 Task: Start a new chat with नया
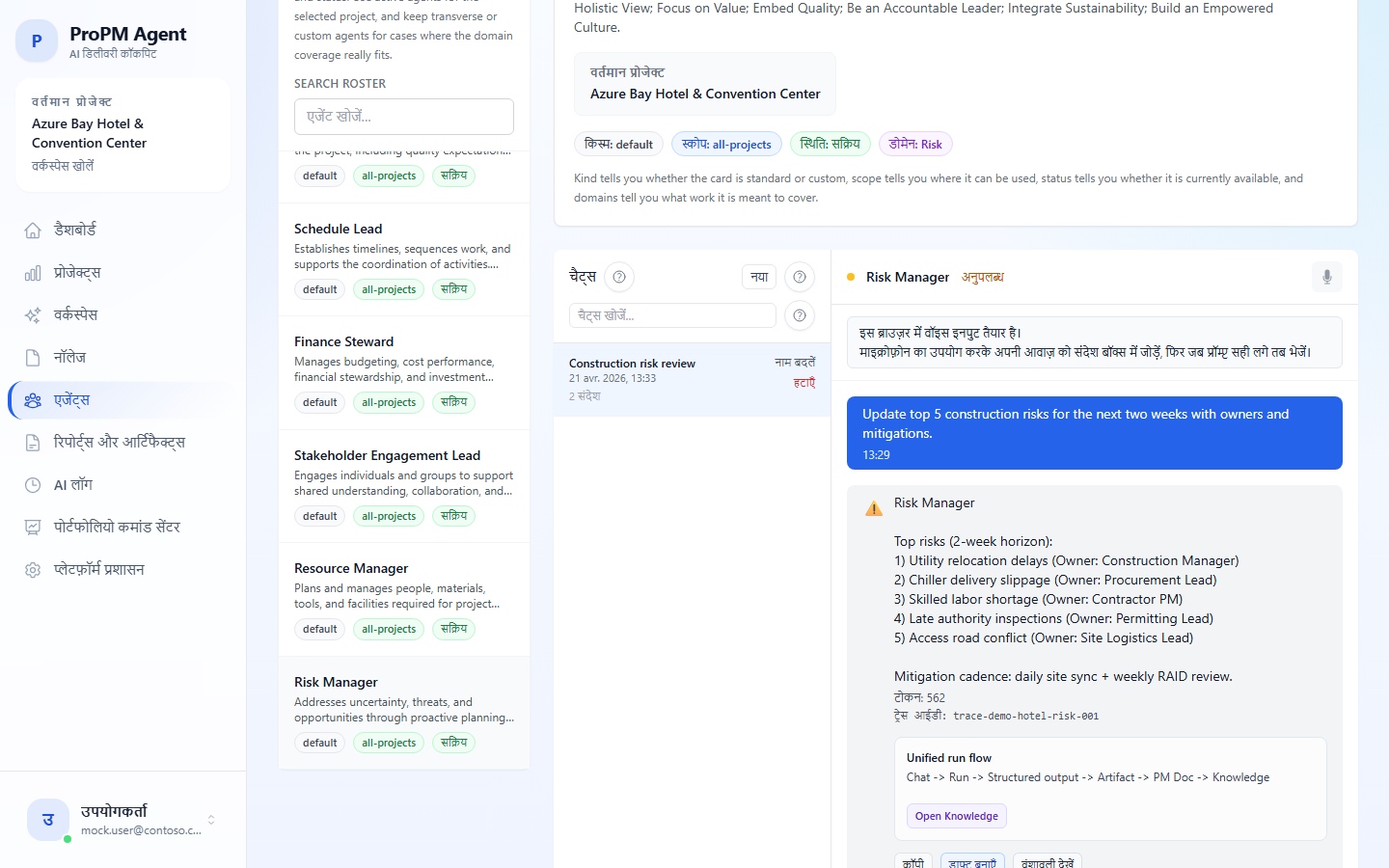click(759, 277)
